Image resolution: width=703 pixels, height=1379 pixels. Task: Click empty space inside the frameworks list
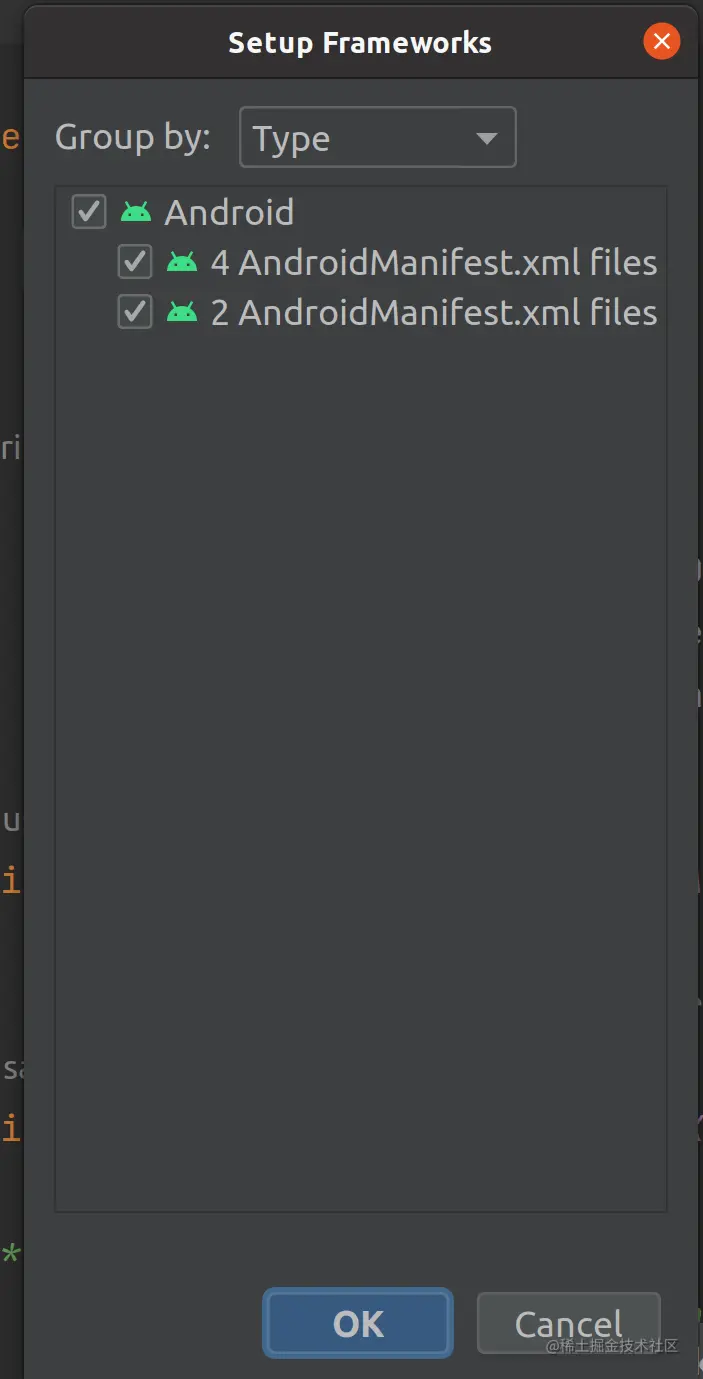click(361, 760)
